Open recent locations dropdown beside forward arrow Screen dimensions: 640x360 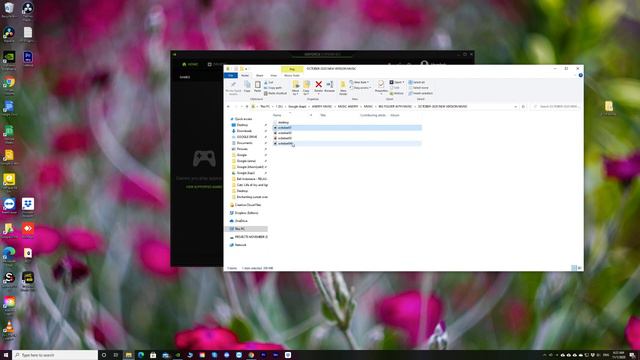[x=241, y=107]
